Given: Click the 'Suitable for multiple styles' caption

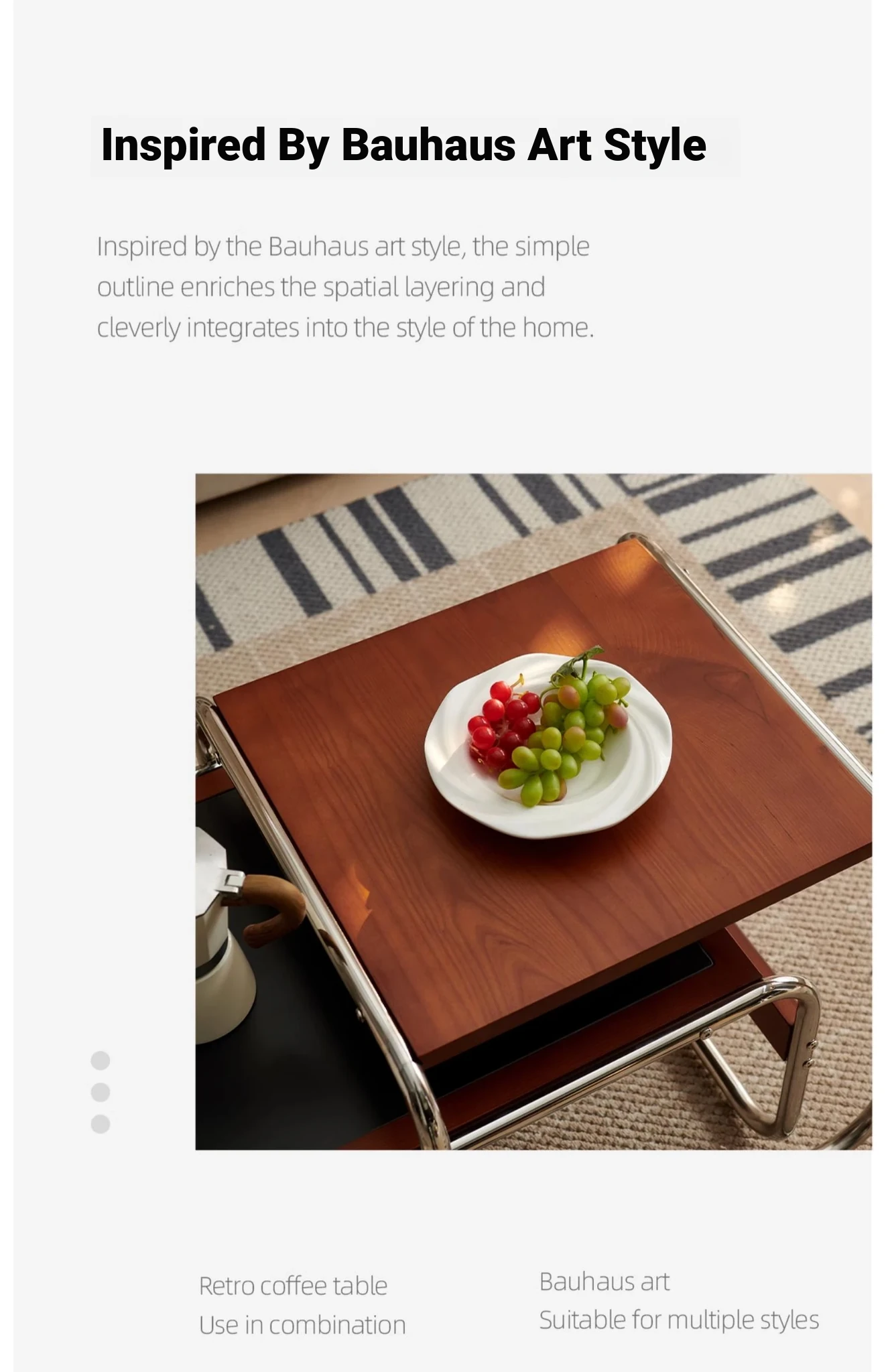Looking at the screenshot, I should 679,1320.
